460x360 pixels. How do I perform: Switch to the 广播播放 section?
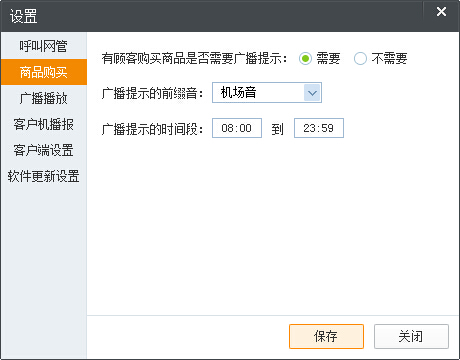pyautogui.click(x=44, y=98)
